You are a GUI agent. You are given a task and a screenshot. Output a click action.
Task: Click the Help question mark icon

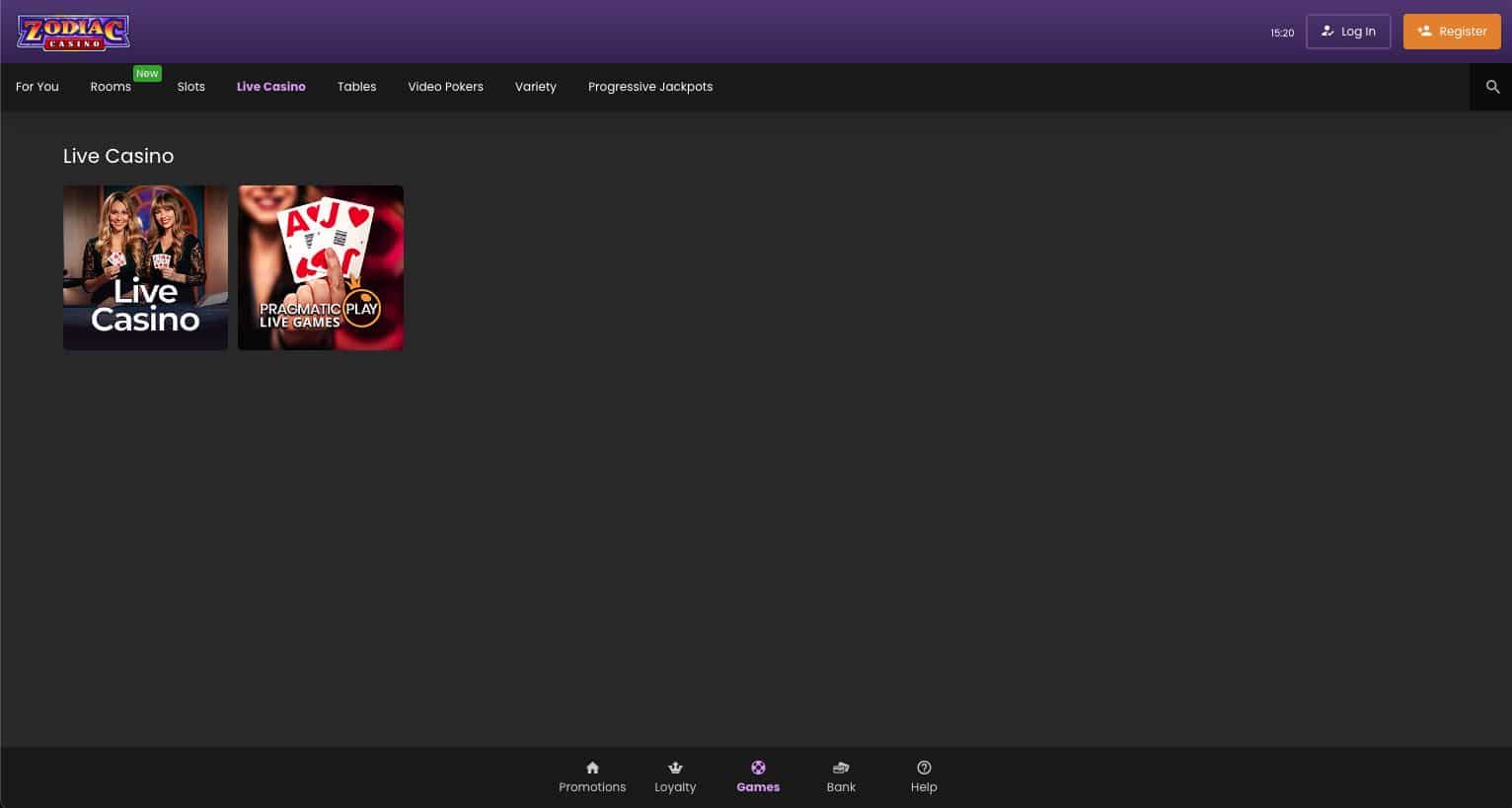924,768
